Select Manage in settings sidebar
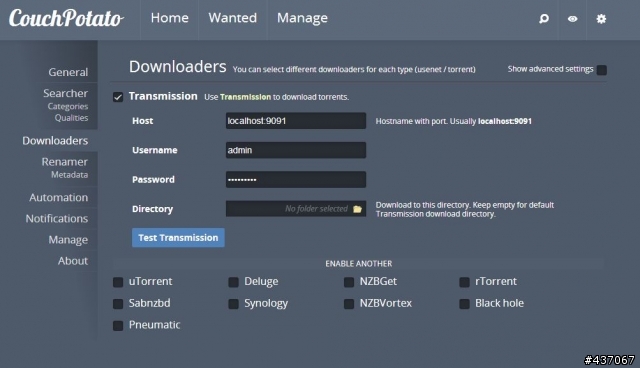This screenshot has height=368, width=640. pyautogui.click(x=68, y=240)
